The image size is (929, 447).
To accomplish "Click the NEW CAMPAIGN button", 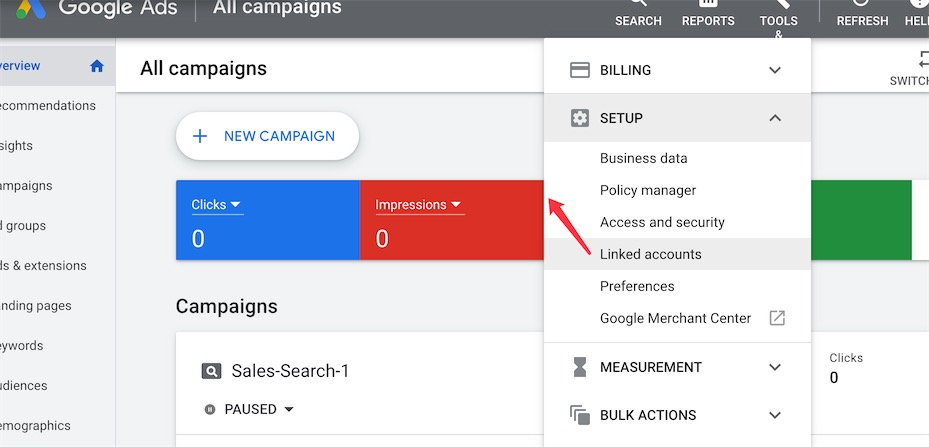I will coord(267,136).
